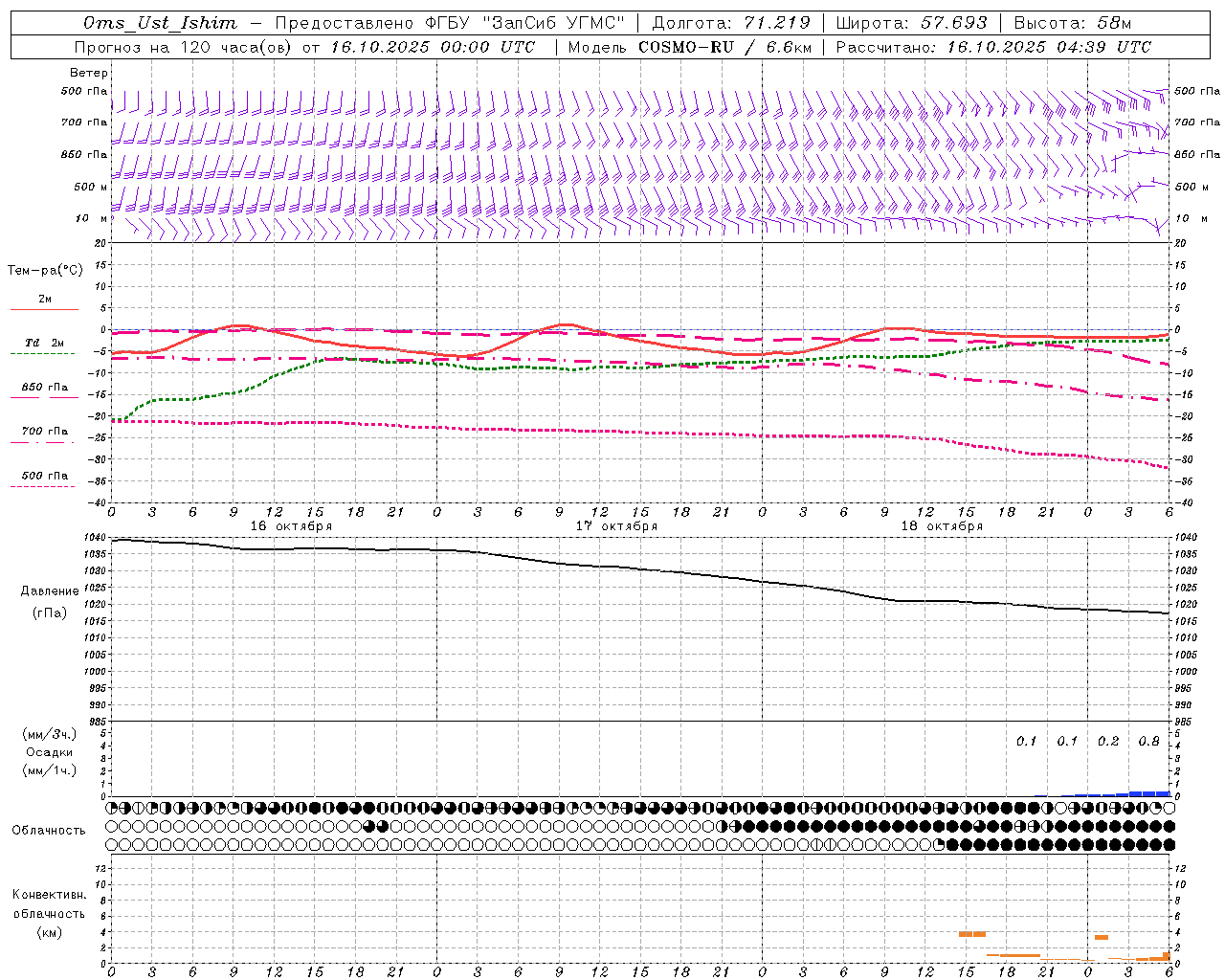This screenshot has width=1225, height=980.
Task: Click "Прогноз на 120 часа(ов)" forecast text
Action: [x=184, y=47]
